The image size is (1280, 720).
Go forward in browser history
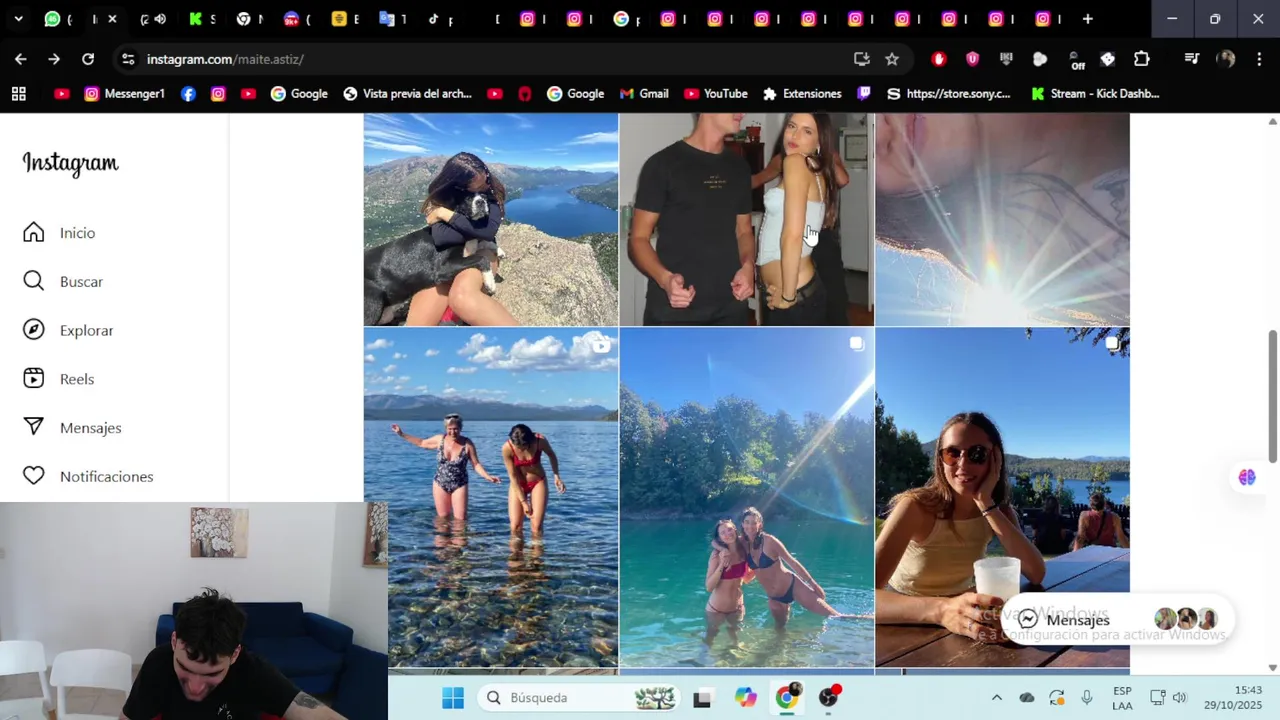54,59
